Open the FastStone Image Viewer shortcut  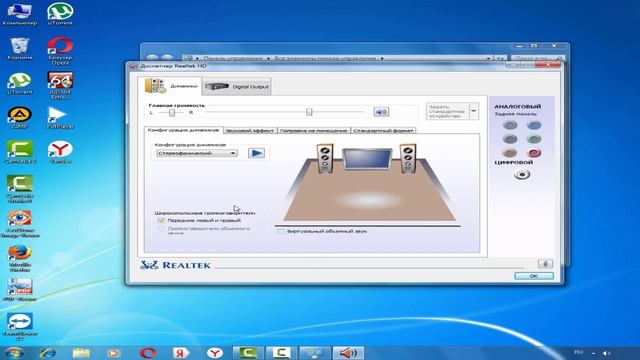19,224
